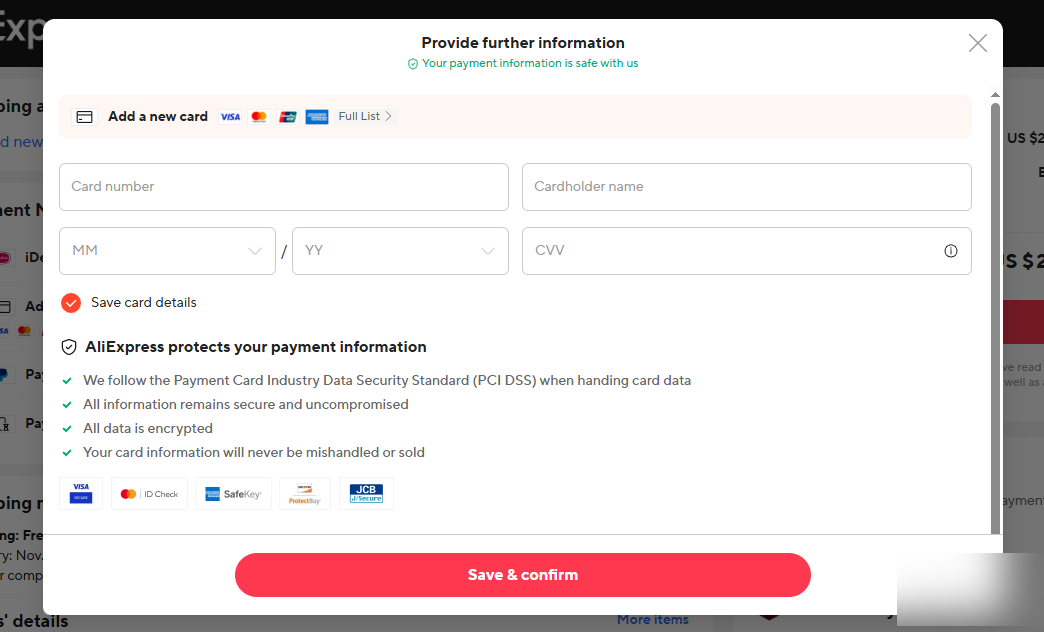Uncheck Save card details
This screenshot has height=632, width=1044.
click(x=71, y=303)
